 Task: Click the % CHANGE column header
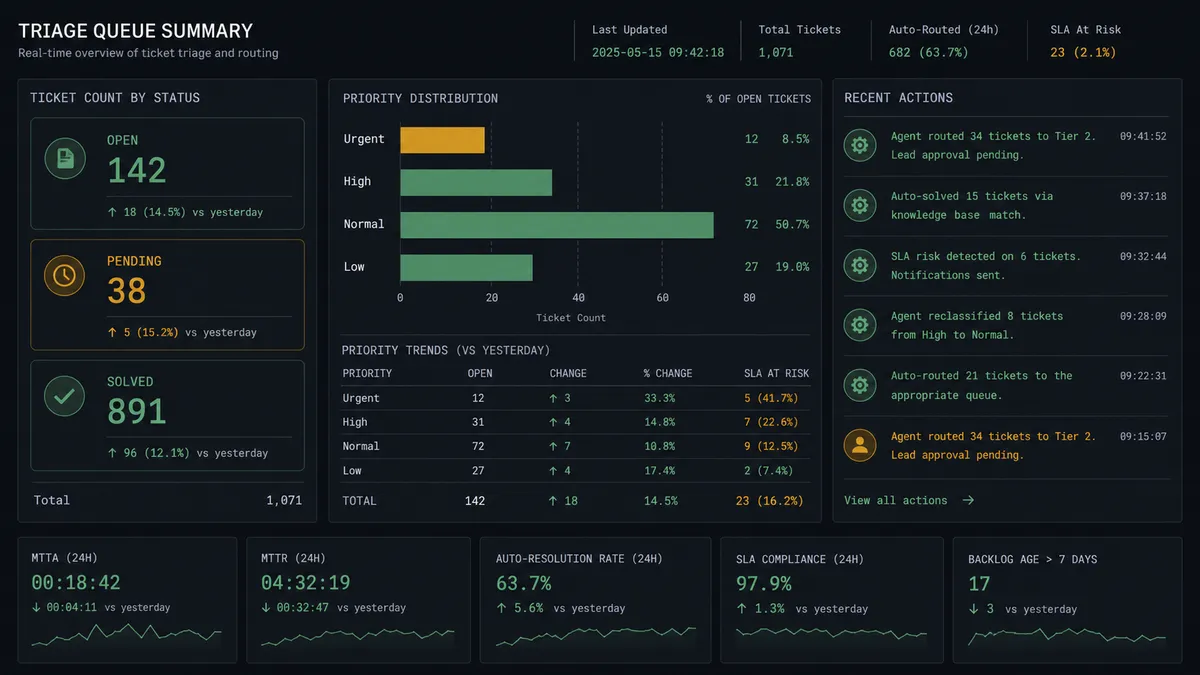pyautogui.click(x=668, y=373)
